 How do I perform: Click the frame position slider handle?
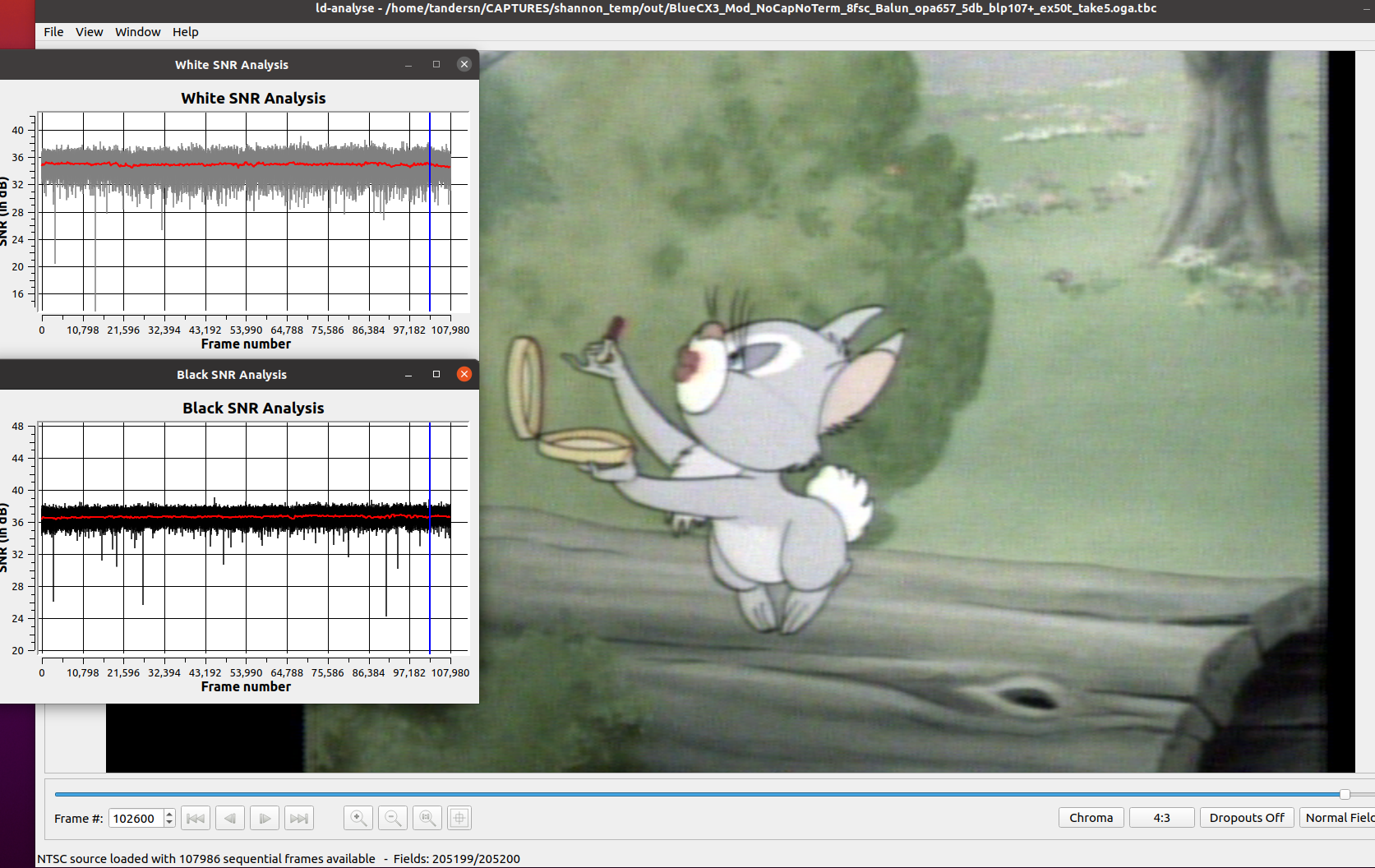[x=1345, y=794]
